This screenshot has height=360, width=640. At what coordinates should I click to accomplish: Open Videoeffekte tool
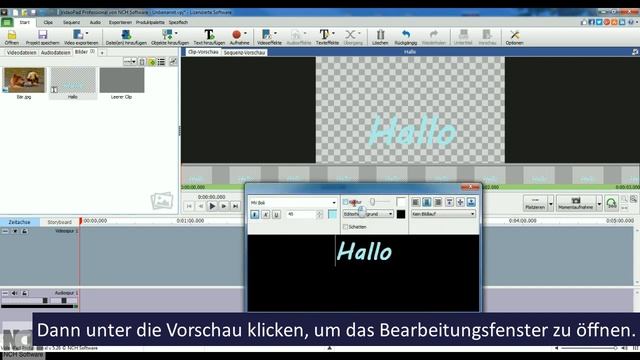[267, 35]
